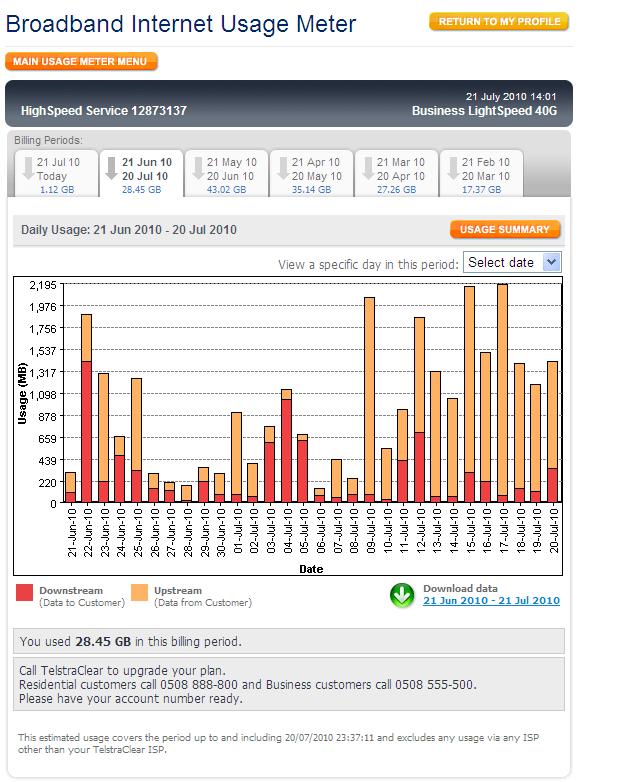Screen dimensions: 640x782
Task: Click the red Downstream legend swatch
Action: click(x=25, y=593)
